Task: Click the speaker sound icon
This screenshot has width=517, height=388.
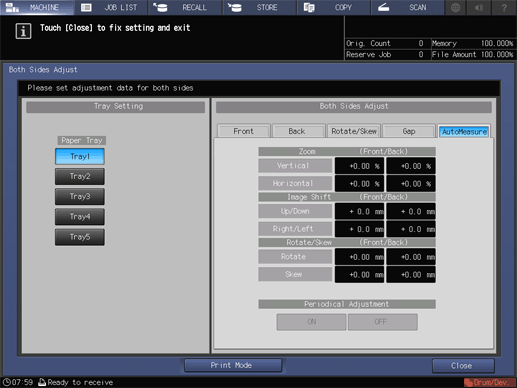Action: pyautogui.click(x=479, y=7)
